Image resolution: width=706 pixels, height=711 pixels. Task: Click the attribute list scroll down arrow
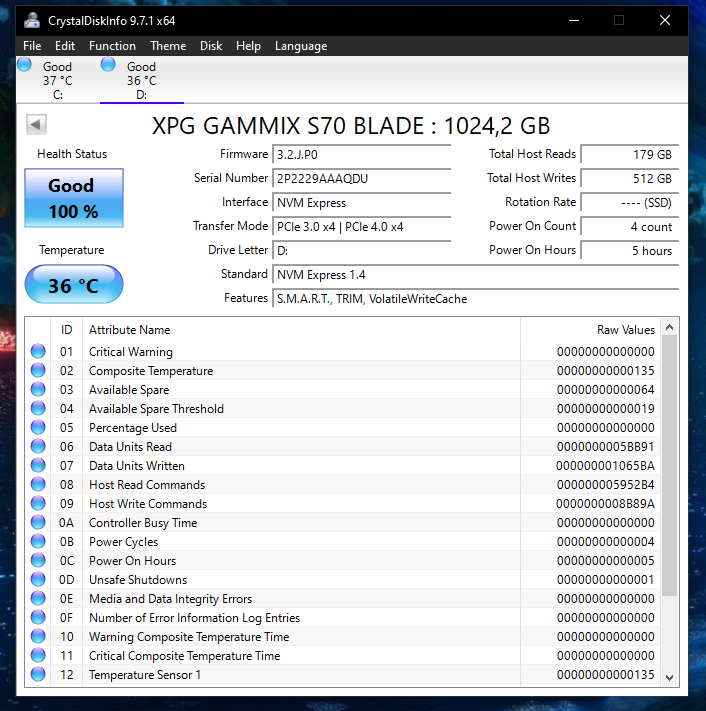point(669,678)
